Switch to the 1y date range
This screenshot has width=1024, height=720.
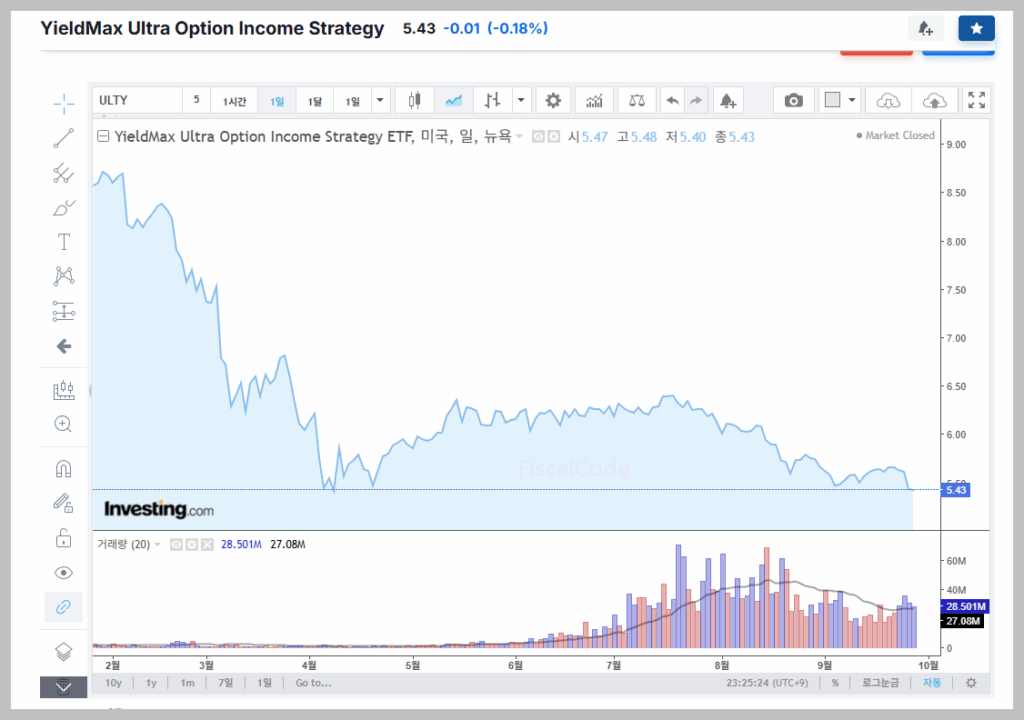pos(151,683)
